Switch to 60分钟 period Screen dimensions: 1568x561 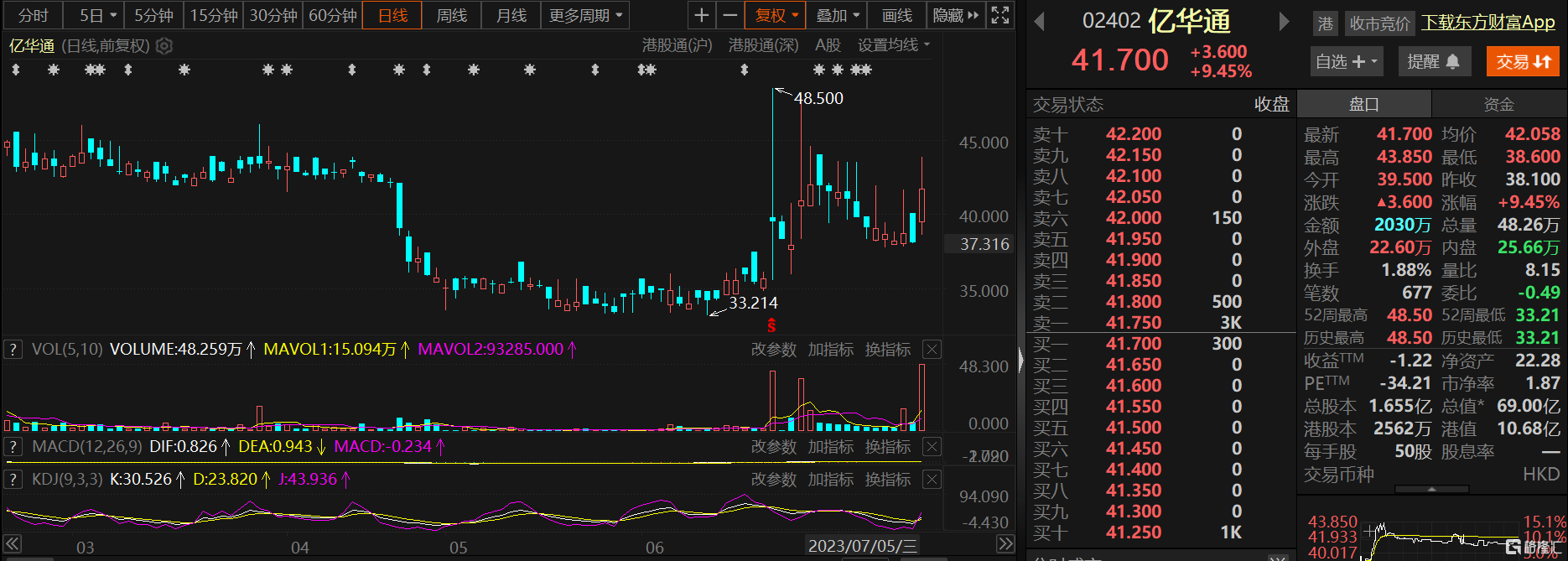coord(333,15)
